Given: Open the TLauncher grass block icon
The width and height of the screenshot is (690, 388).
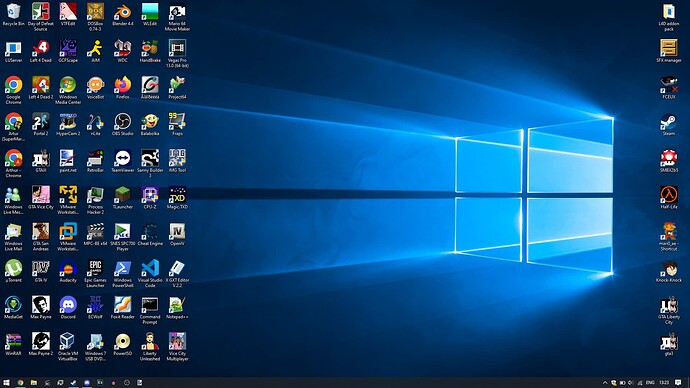Looking at the screenshot, I should (123, 198).
